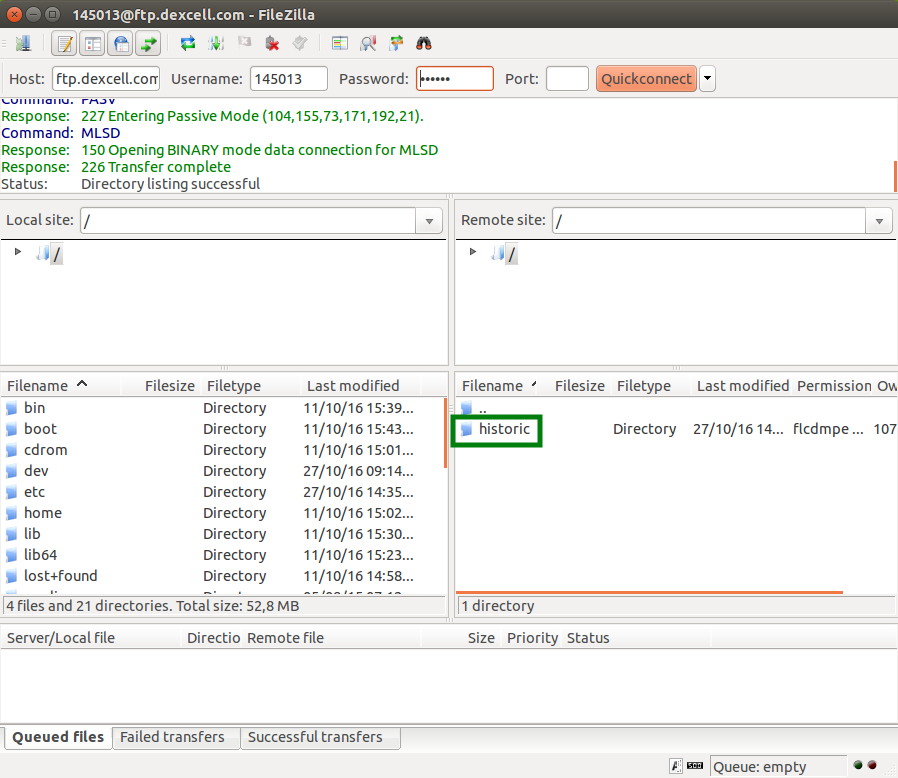Toggle directory comparison icon
This screenshot has width=898, height=778.
[368, 44]
